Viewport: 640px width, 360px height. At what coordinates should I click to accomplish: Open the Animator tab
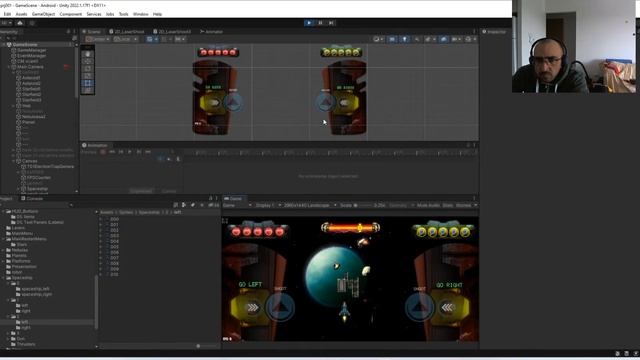click(x=211, y=31)
